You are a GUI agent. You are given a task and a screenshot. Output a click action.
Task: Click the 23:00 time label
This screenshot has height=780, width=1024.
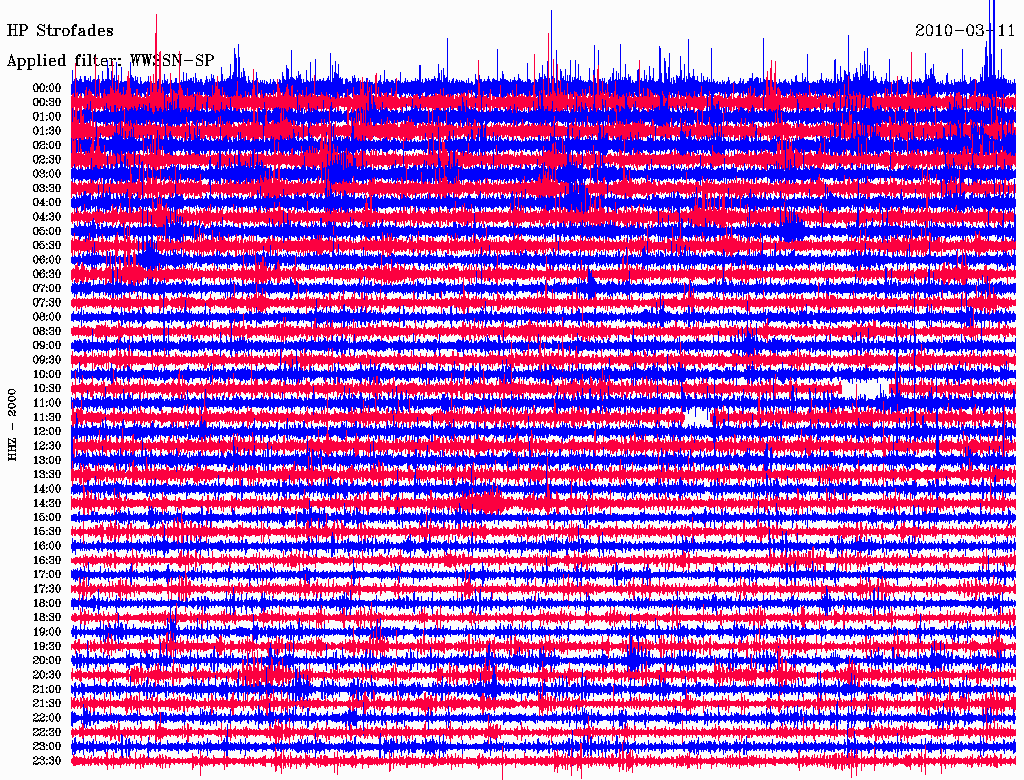click(x=47, y=747)
